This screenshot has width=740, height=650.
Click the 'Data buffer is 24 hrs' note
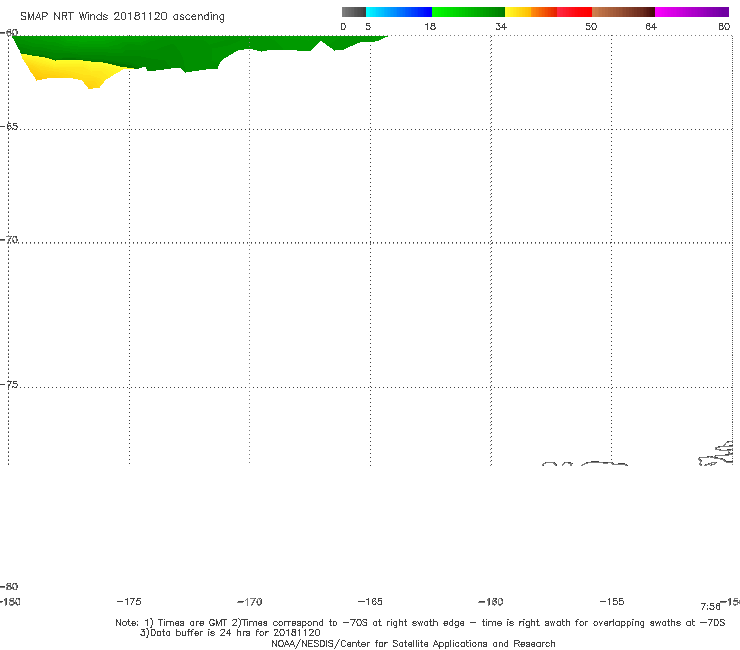click(230, 633)
